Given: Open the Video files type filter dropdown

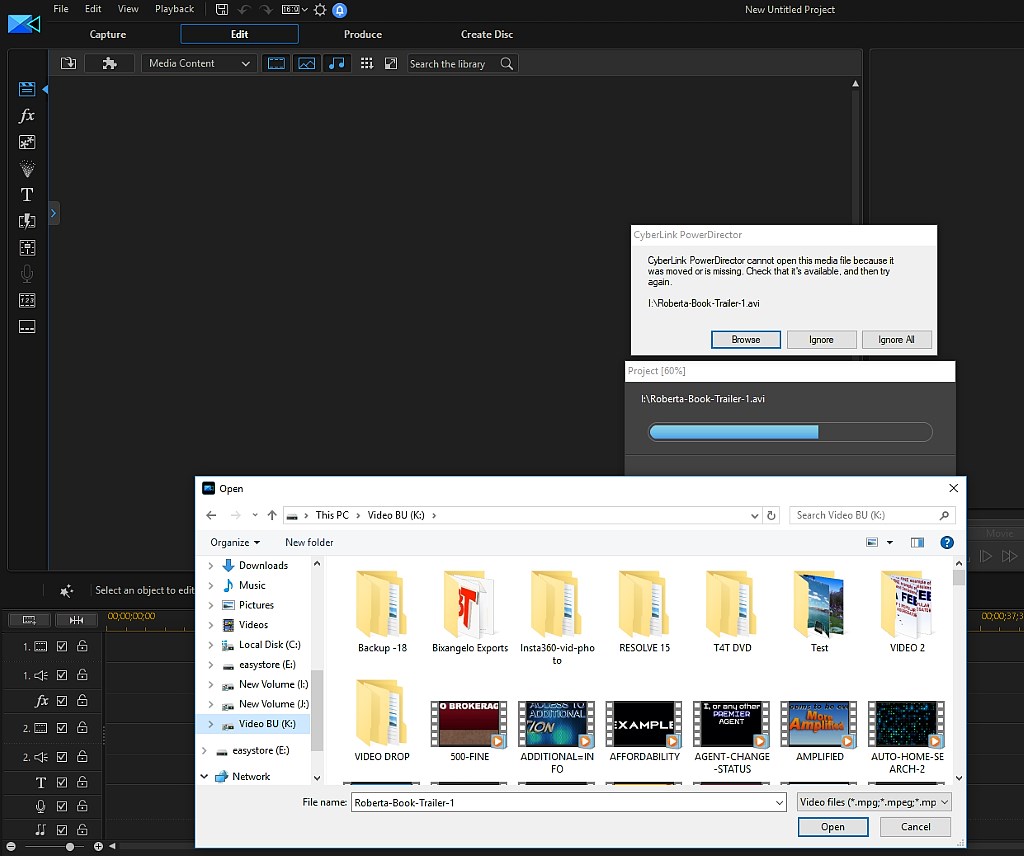Looking at the screenshot, I should pos(874,802).
